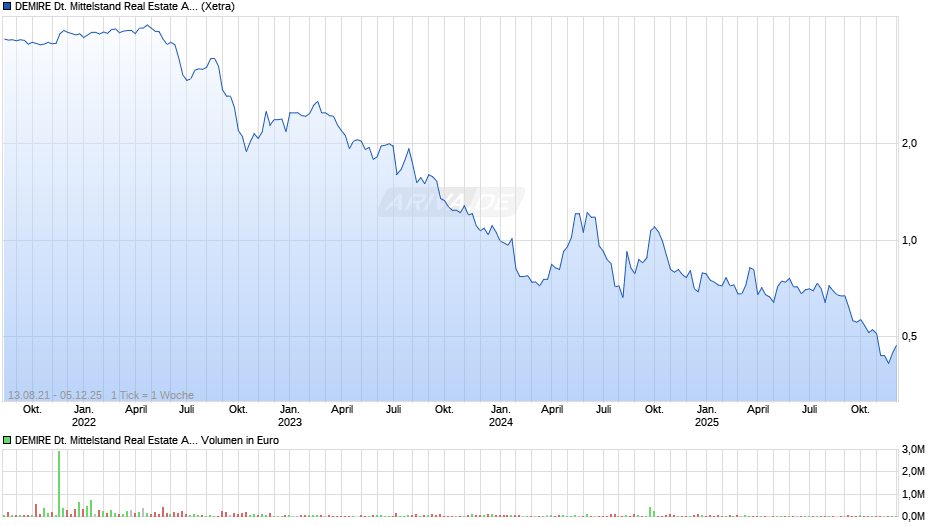Click the 'Jan. 2024' axis label
The height and width of the screenshot is (526, 940).
pos(501,416)
